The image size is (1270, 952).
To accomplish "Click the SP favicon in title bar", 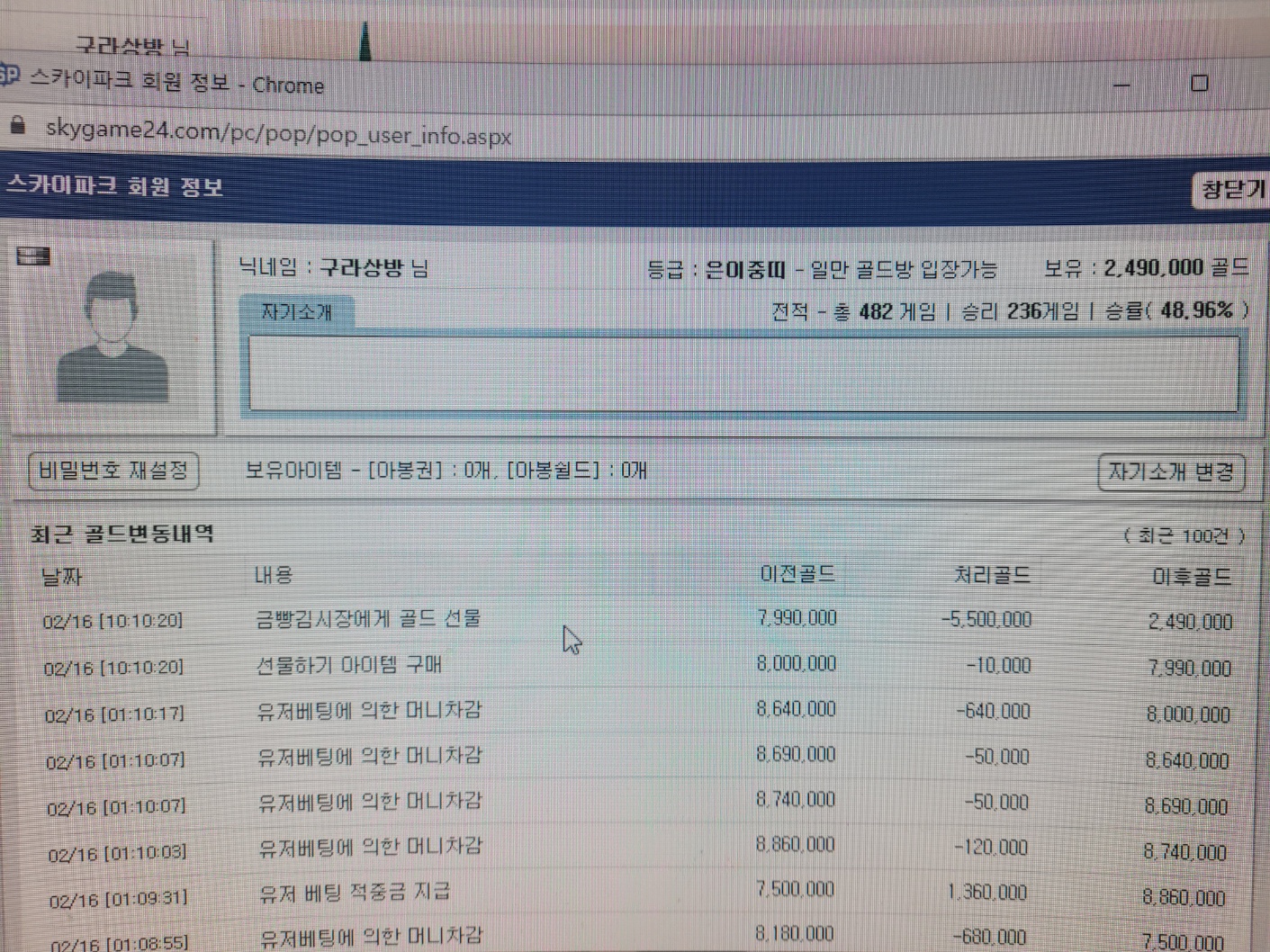I will (x=8, y=76).
